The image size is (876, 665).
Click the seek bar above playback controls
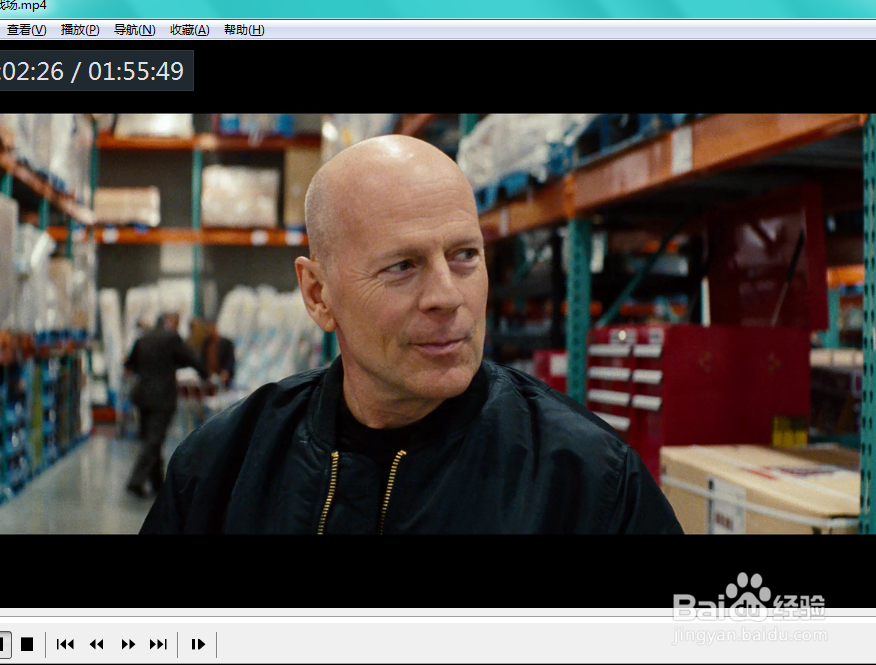tap(438, 613)
